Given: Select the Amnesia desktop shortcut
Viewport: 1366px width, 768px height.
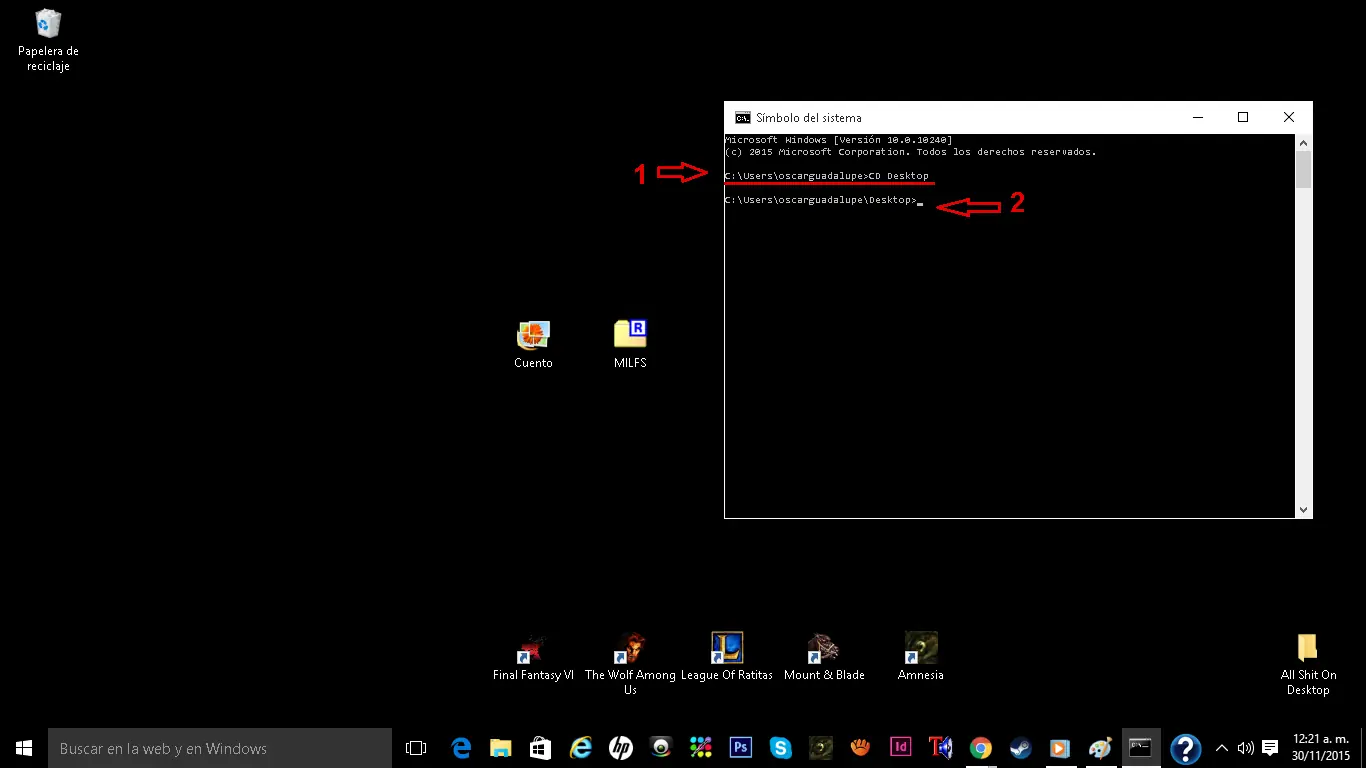Looking at the screenshot, I should (921, 657).
